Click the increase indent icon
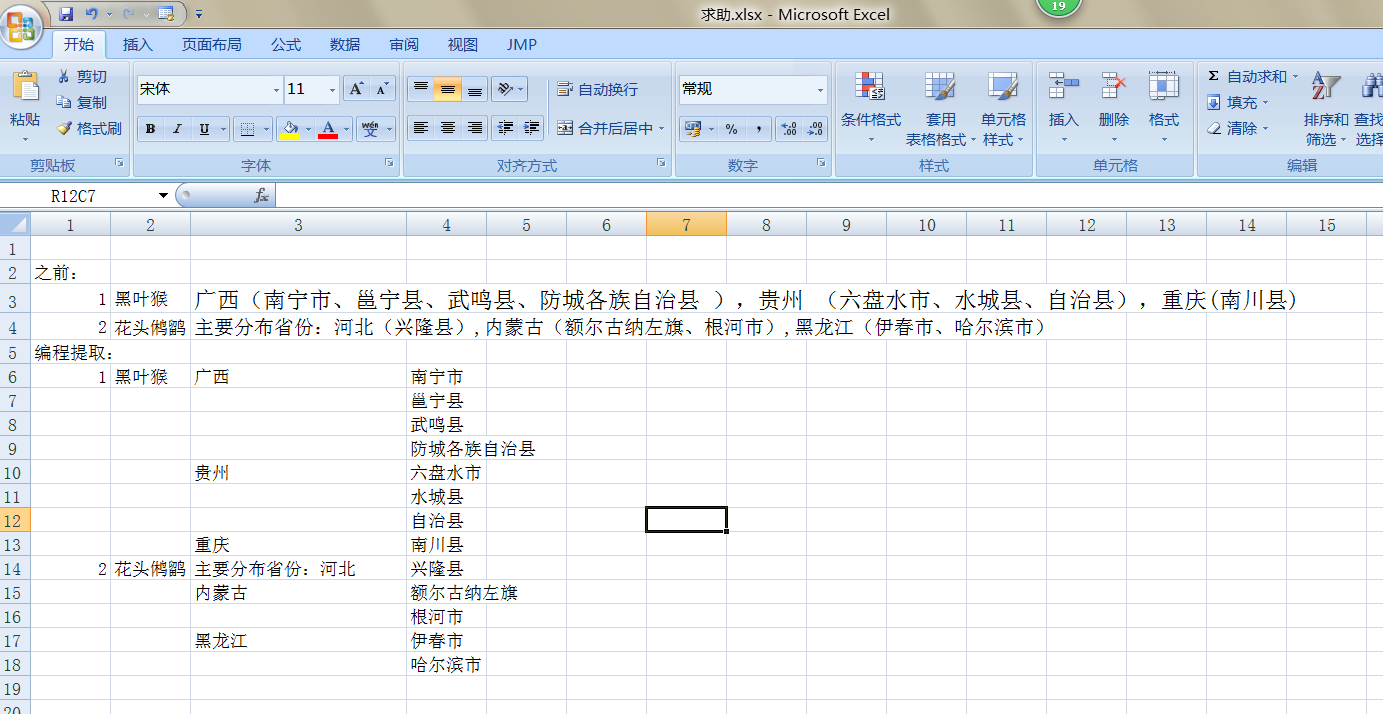Image resolution: width=1383 pixels, height=714 pixels. [x=532, y=128]
